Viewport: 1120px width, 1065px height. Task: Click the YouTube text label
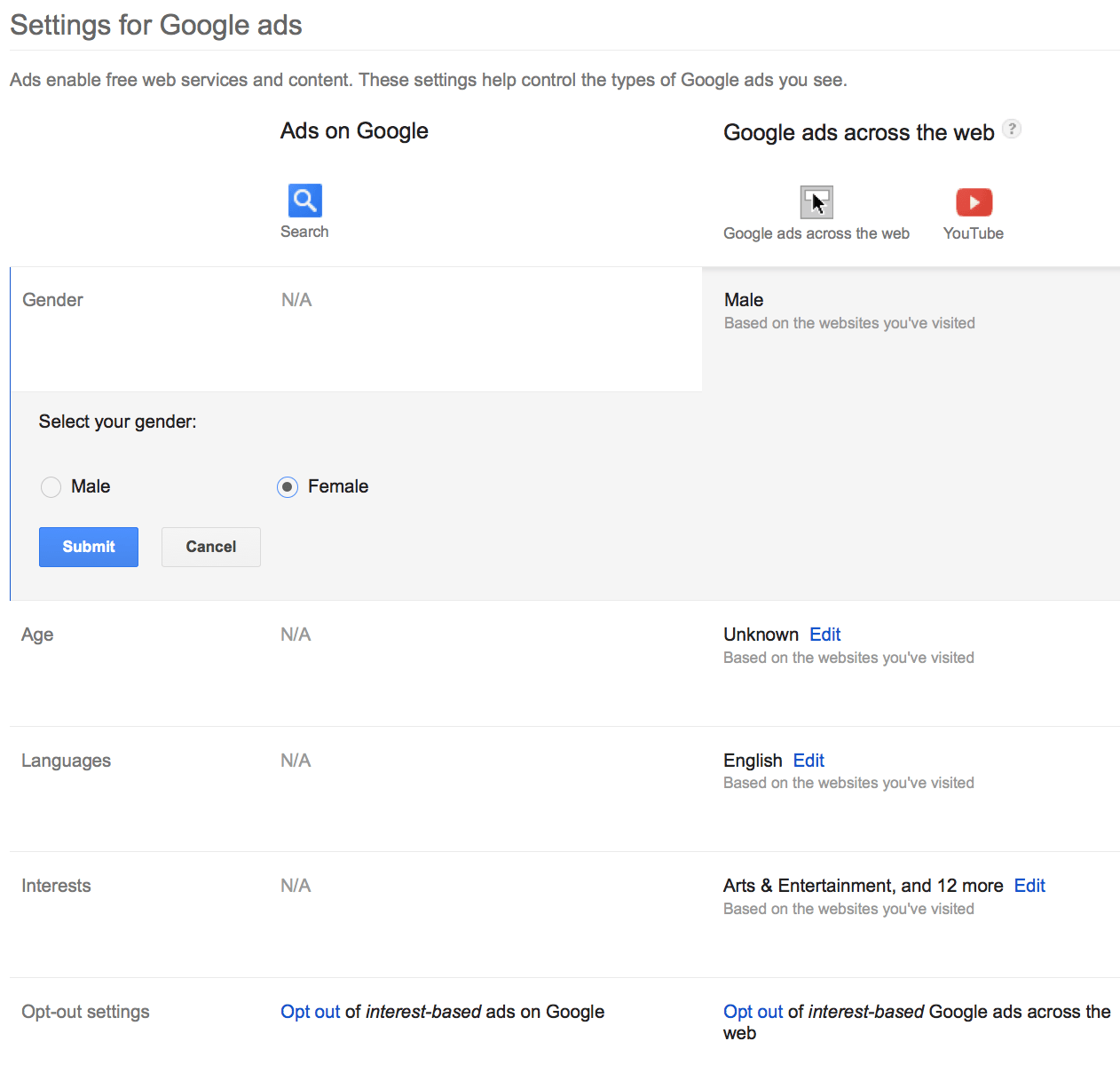pos(974,233)
